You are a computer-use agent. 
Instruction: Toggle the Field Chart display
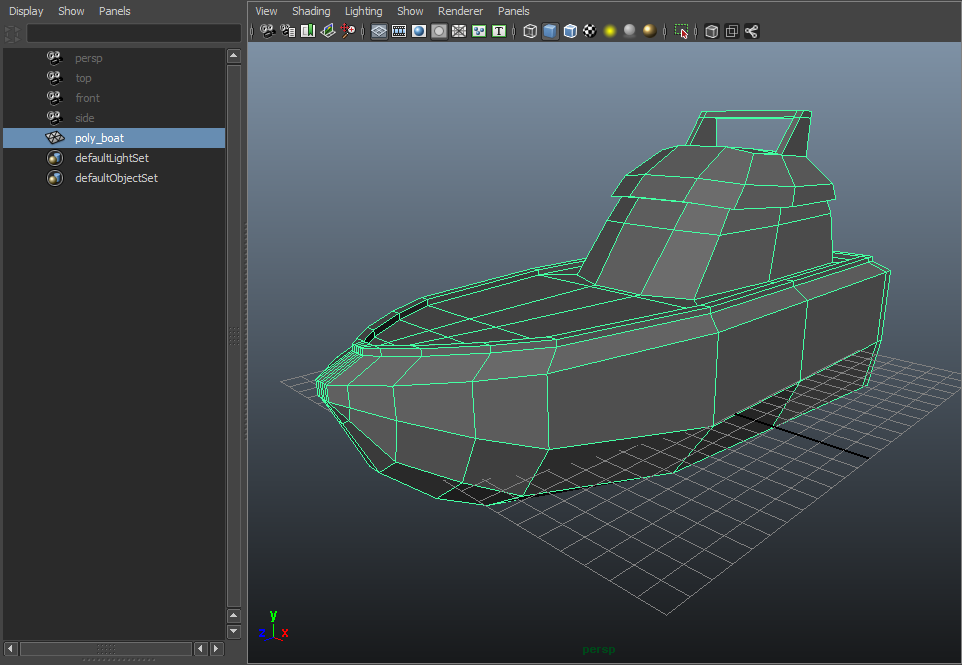click(459, 31)
